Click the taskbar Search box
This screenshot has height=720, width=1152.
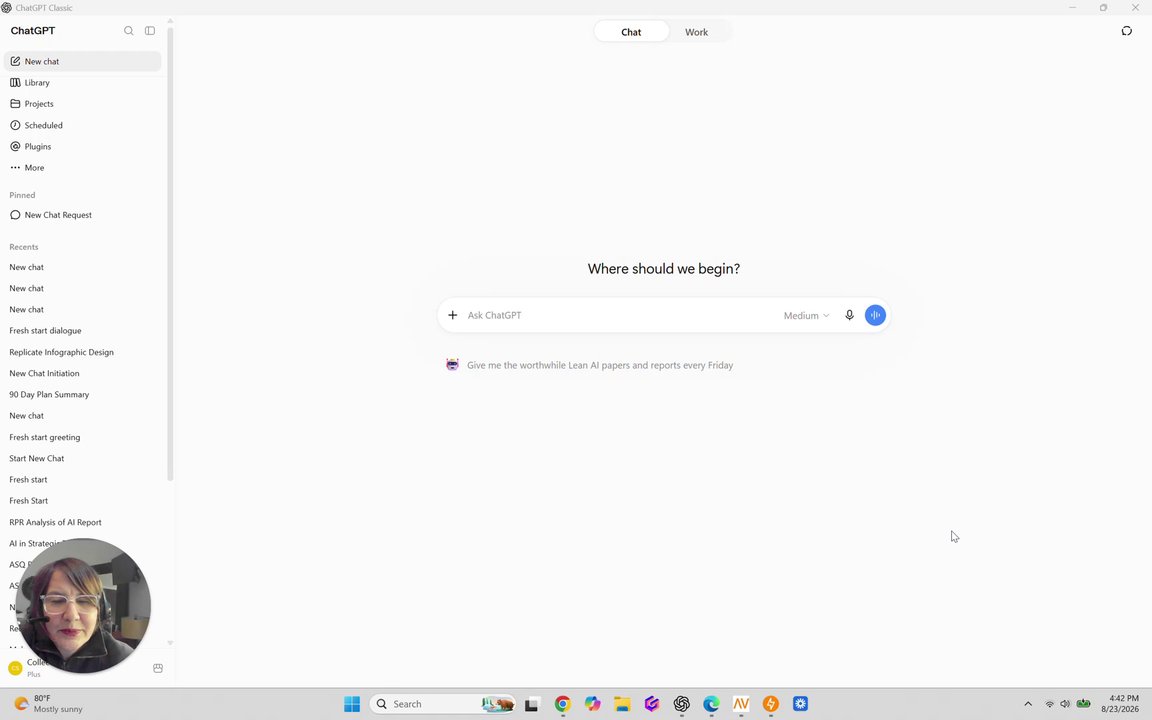coord(443,704)
